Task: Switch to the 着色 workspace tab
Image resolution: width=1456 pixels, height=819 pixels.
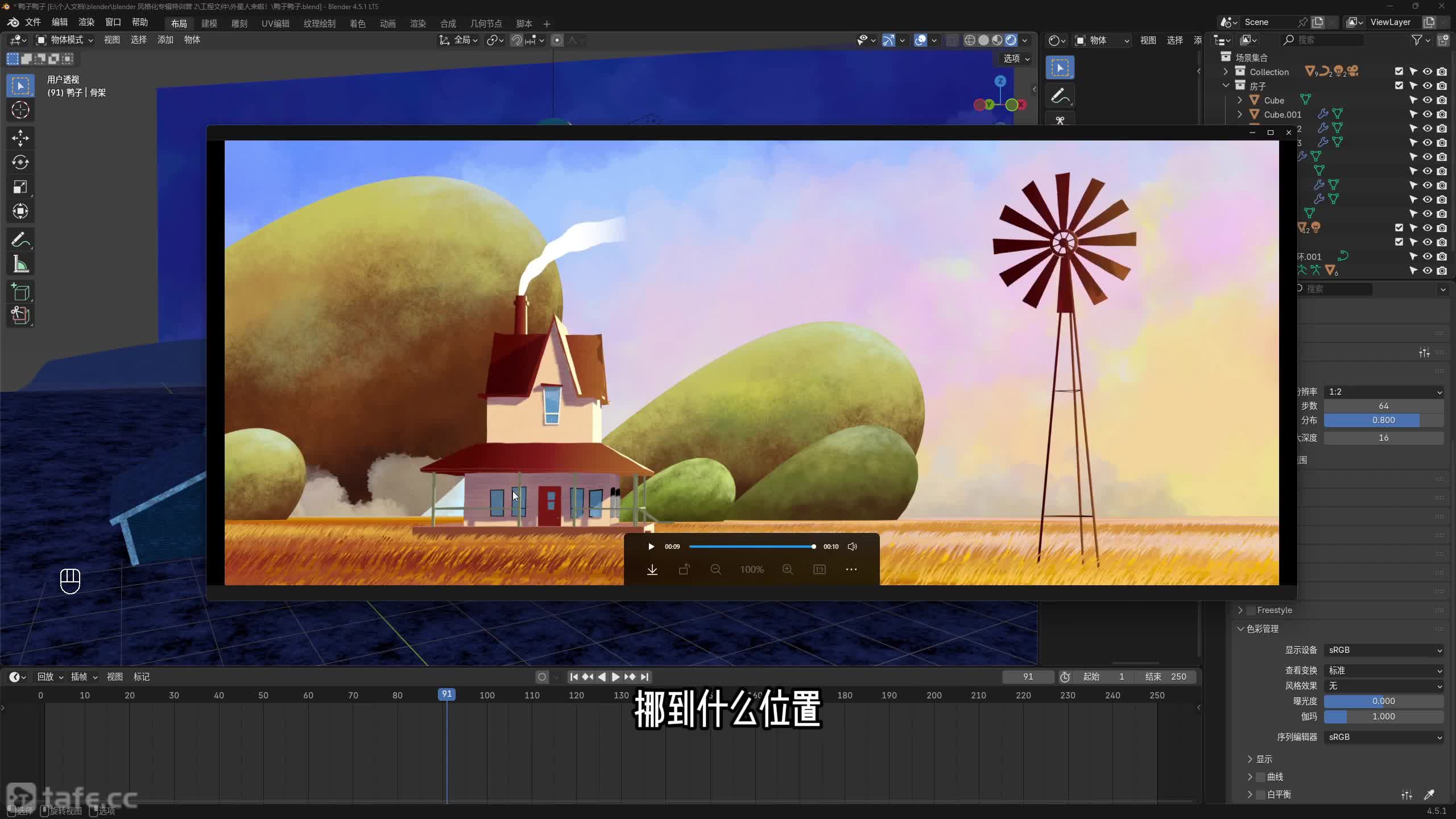Action: pyautogui.click(x=358, y=23)
